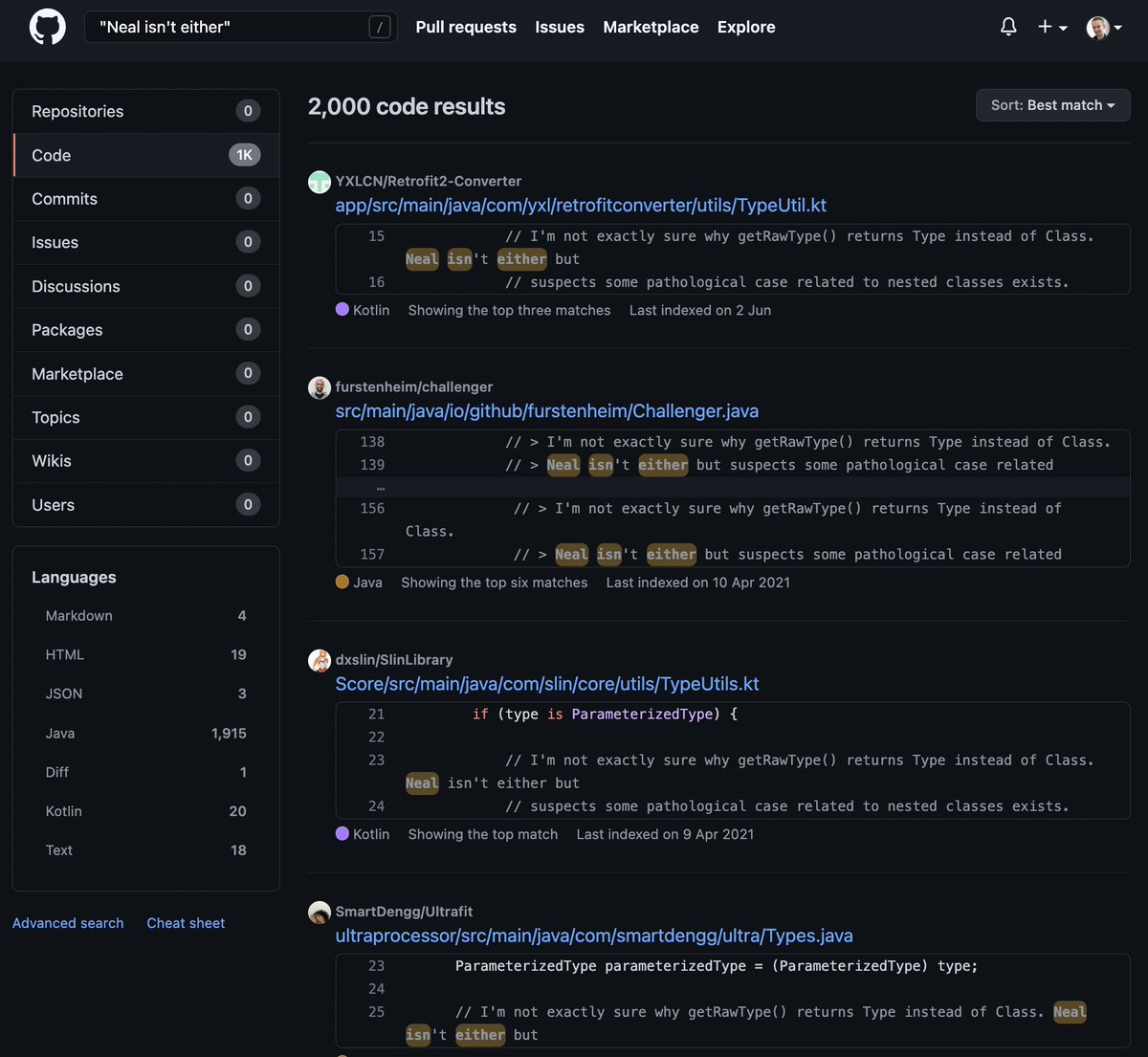Filter results by Kotlin language in sidebar
Viewport: 1148px width, 1057px height.
click(145, 811)
